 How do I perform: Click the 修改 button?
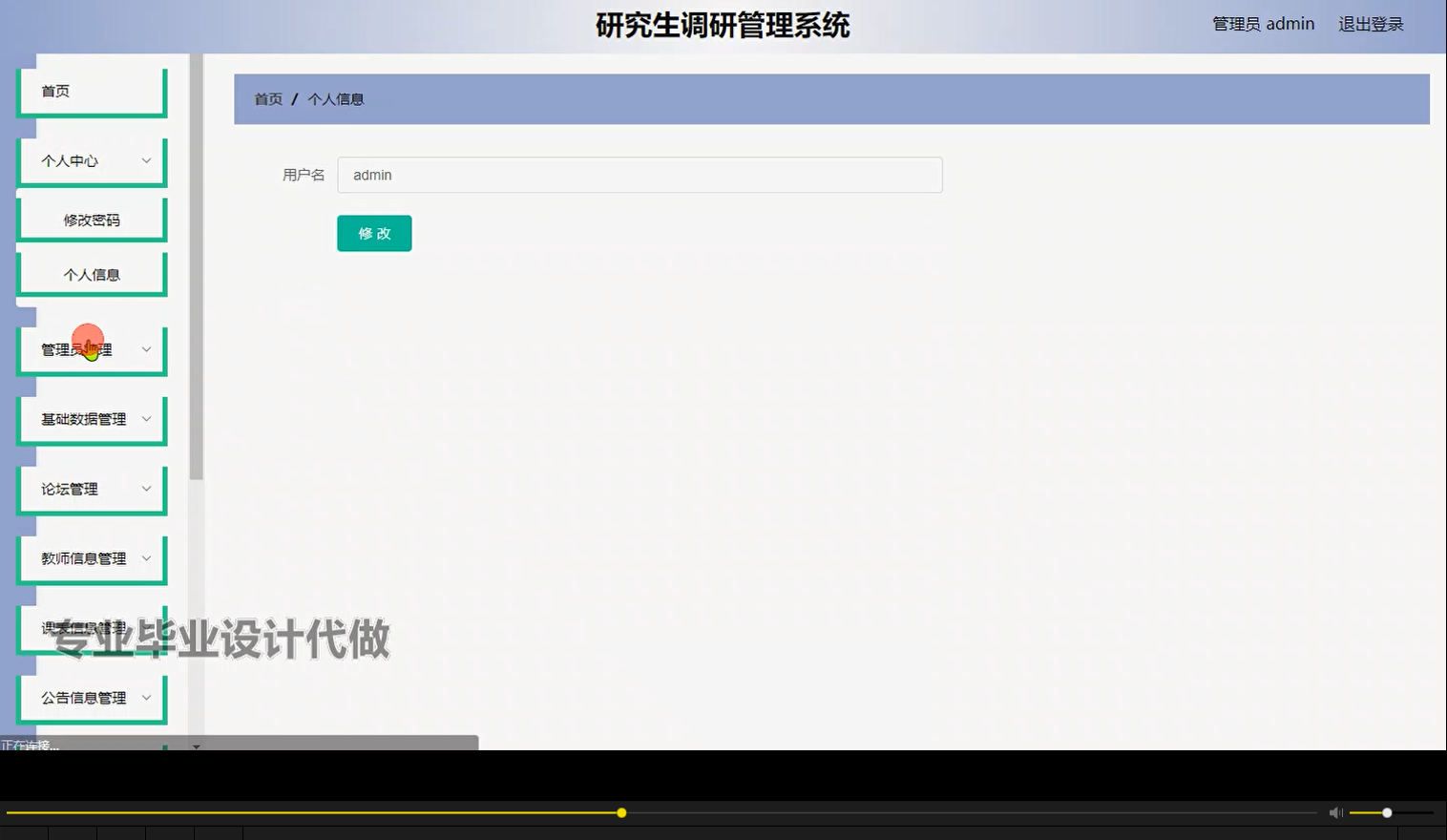tap(373, 233)
